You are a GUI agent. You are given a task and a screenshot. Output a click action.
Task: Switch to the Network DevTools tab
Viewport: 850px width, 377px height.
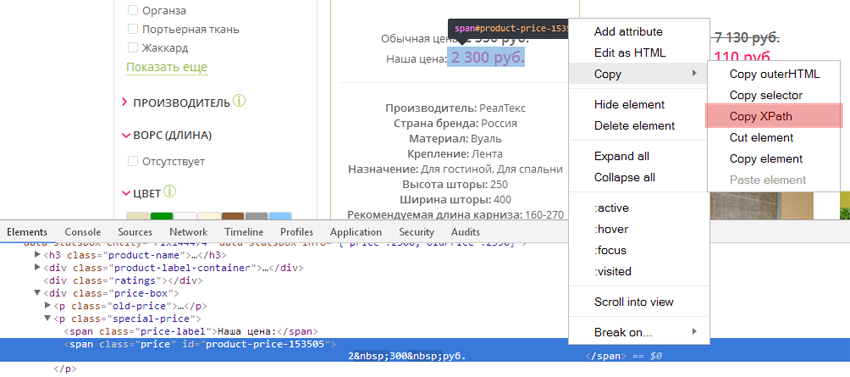pos(188,232)
